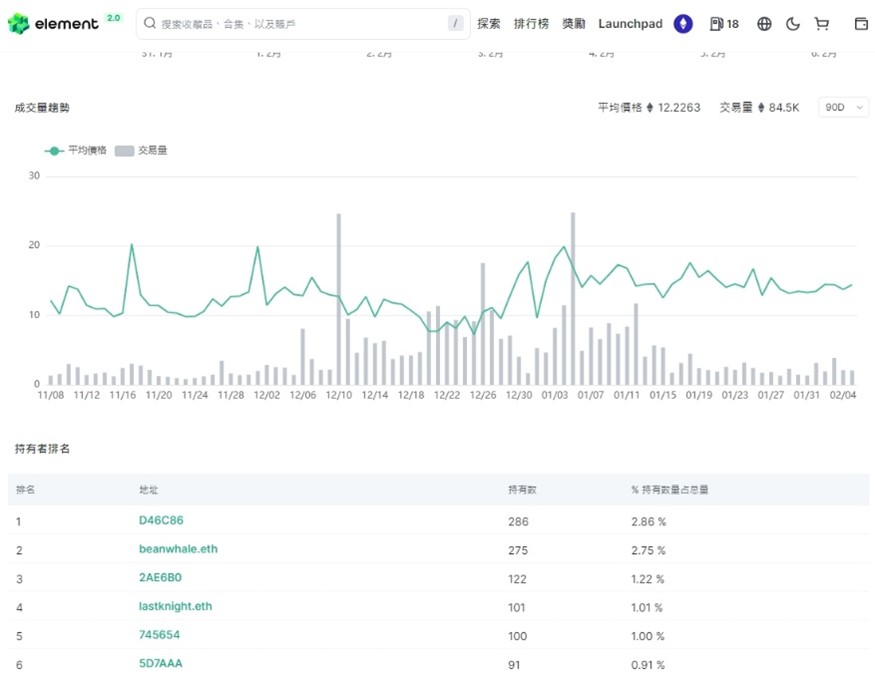Open holder address D46C86
This screenshot has height=676, width=875.
coord(161,521)
